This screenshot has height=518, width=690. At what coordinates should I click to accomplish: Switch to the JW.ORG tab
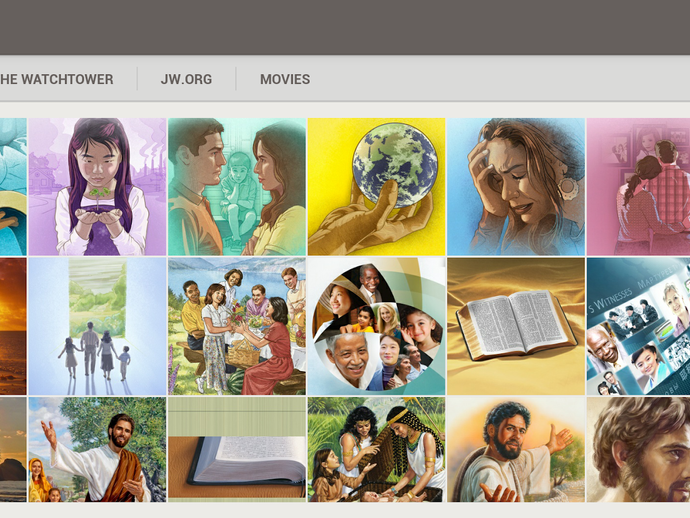pos(186,79)
